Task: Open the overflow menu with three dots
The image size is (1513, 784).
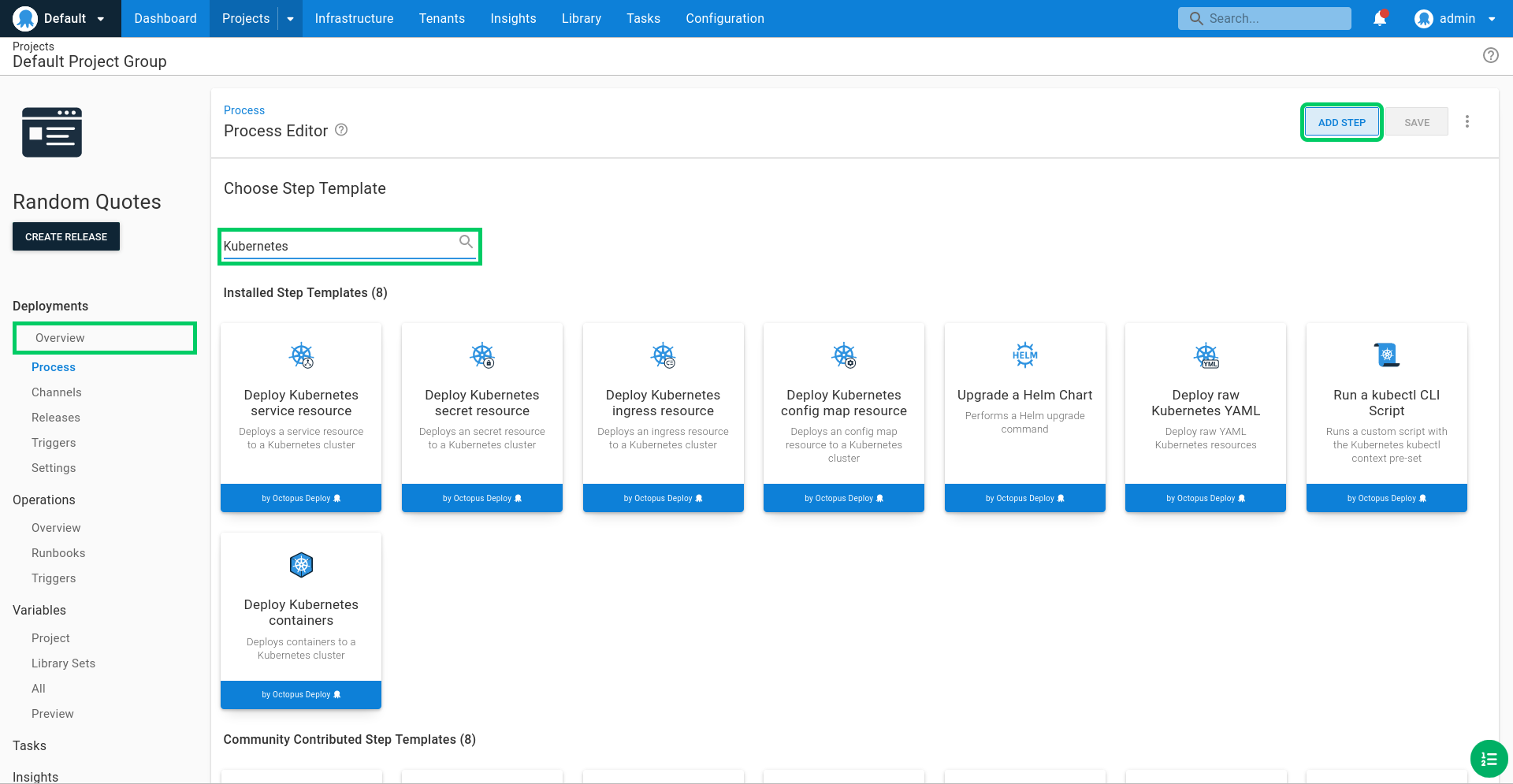Action: pos(1467,121)
